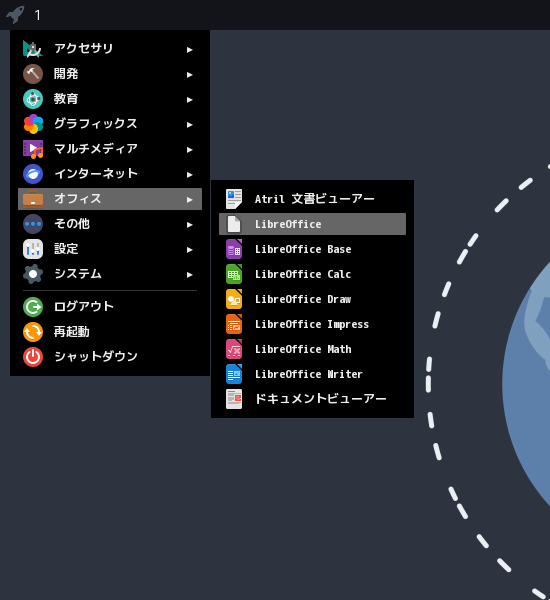Select the オフィス menu label
The width and height of the screenshot is (550, 600).
coord(78,199)
